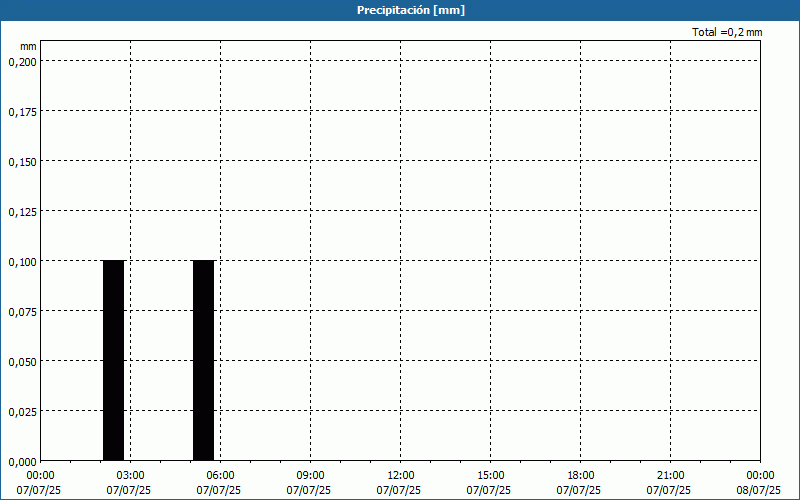Viewport: 800px width, 500px height.
Task: Click the Precipitación [mm] title bar
Action: 400,10
